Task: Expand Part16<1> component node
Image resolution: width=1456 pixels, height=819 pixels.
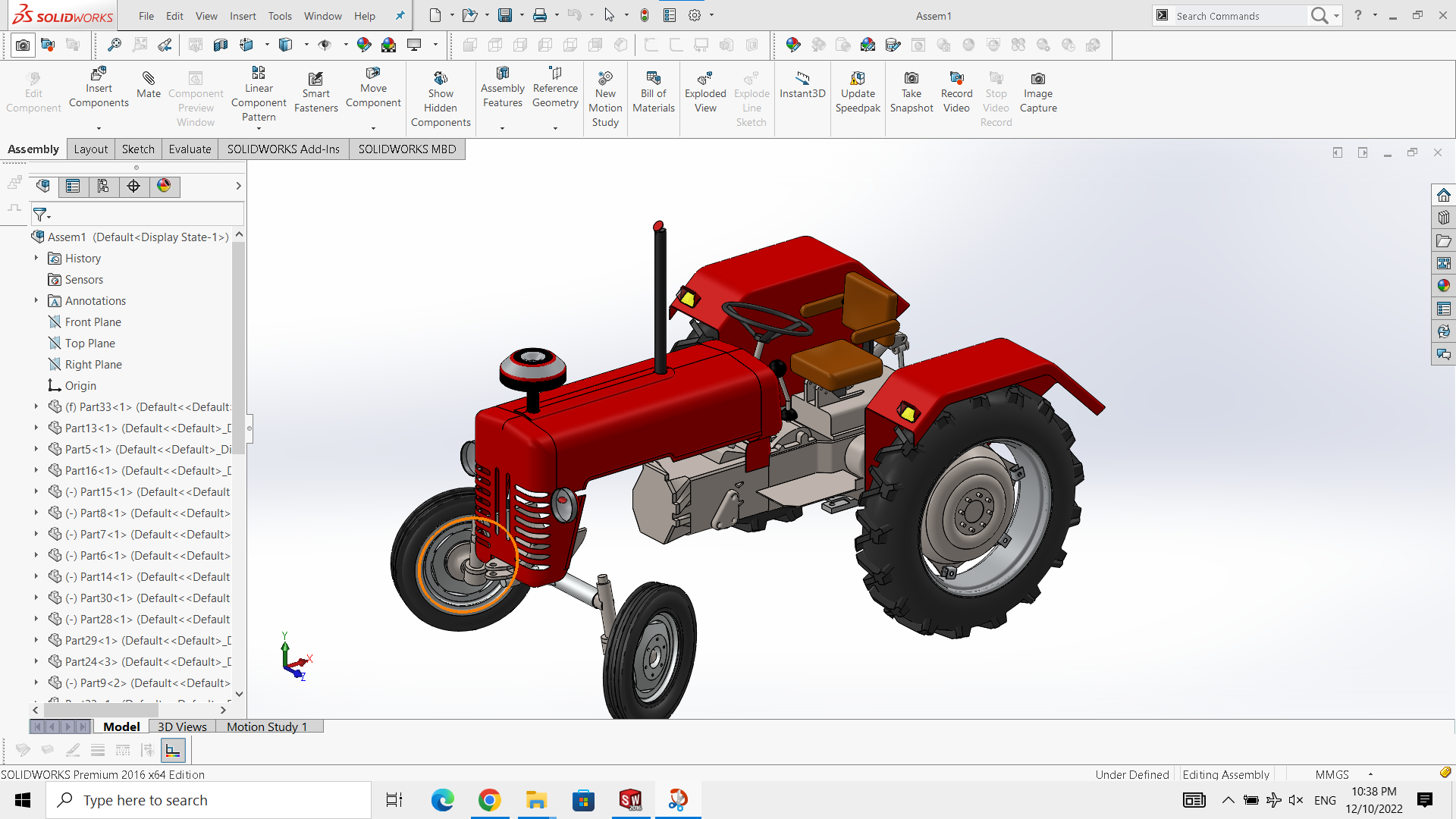Action: tap(36, 470)
